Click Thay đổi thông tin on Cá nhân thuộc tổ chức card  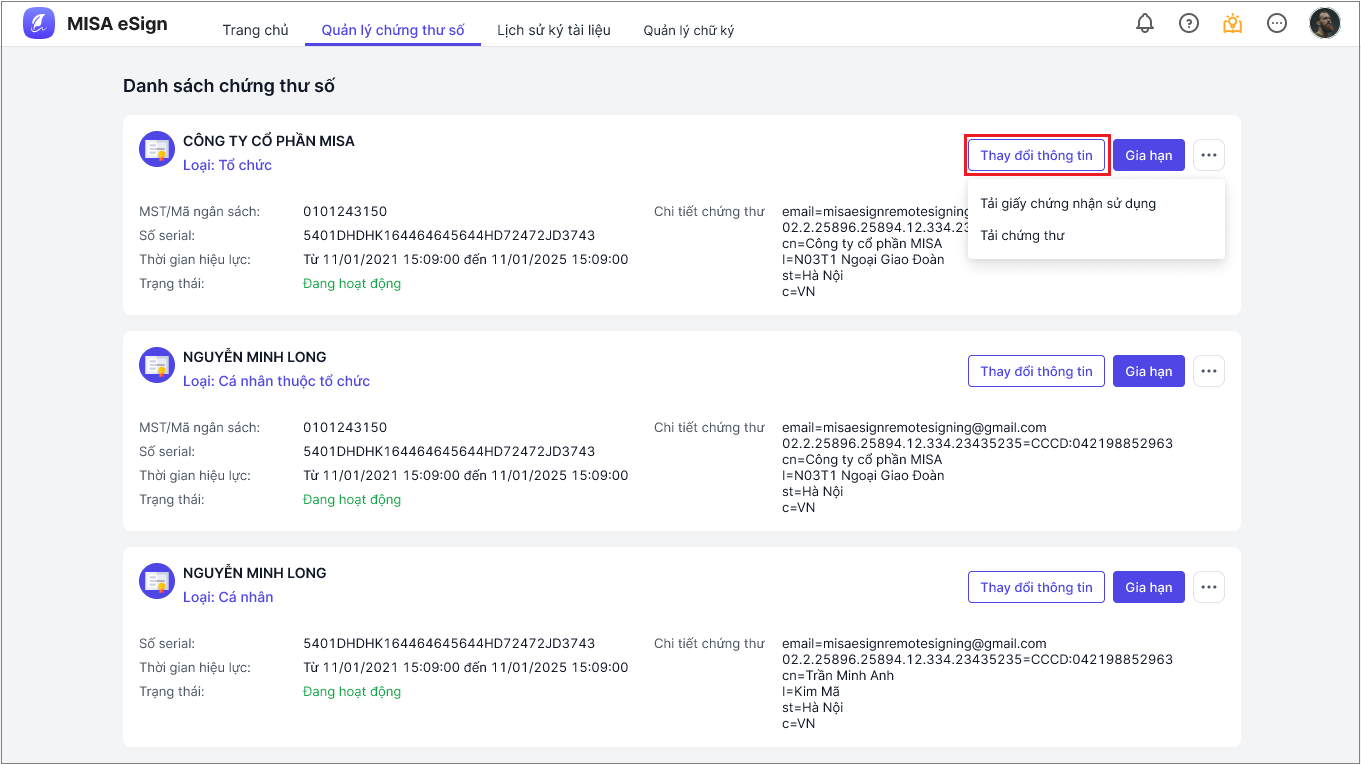click(x=1037, y=371)
